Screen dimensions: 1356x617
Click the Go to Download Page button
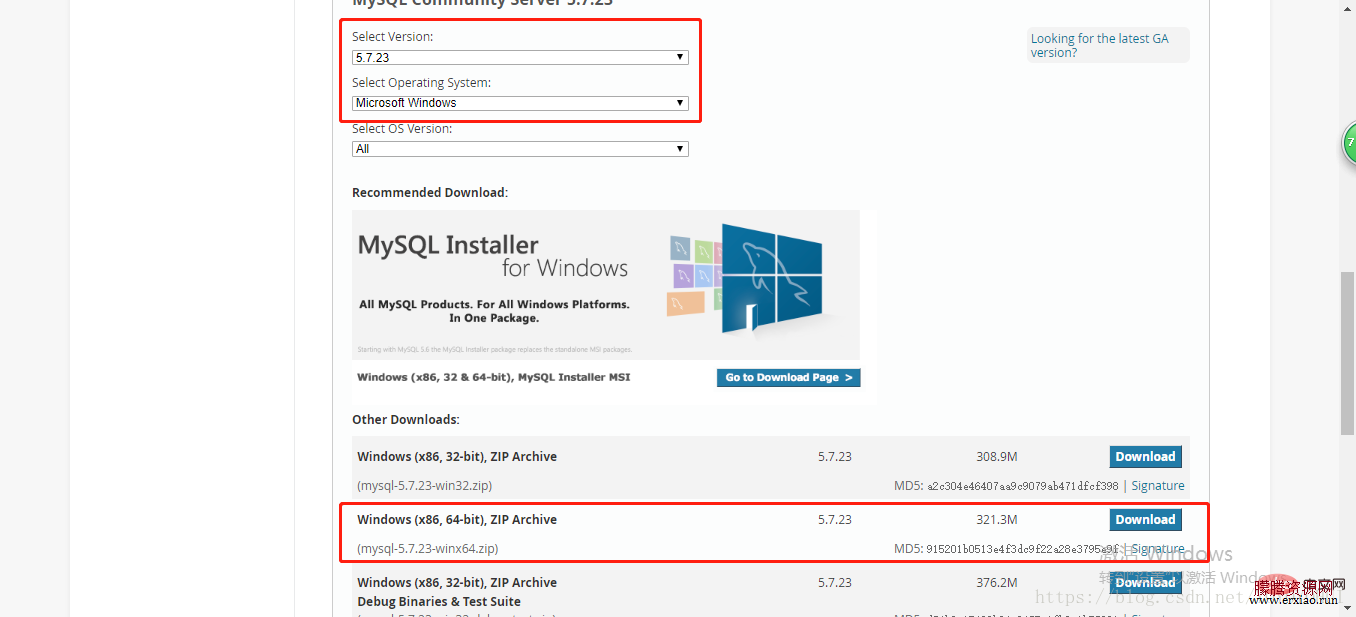[789, 378]
